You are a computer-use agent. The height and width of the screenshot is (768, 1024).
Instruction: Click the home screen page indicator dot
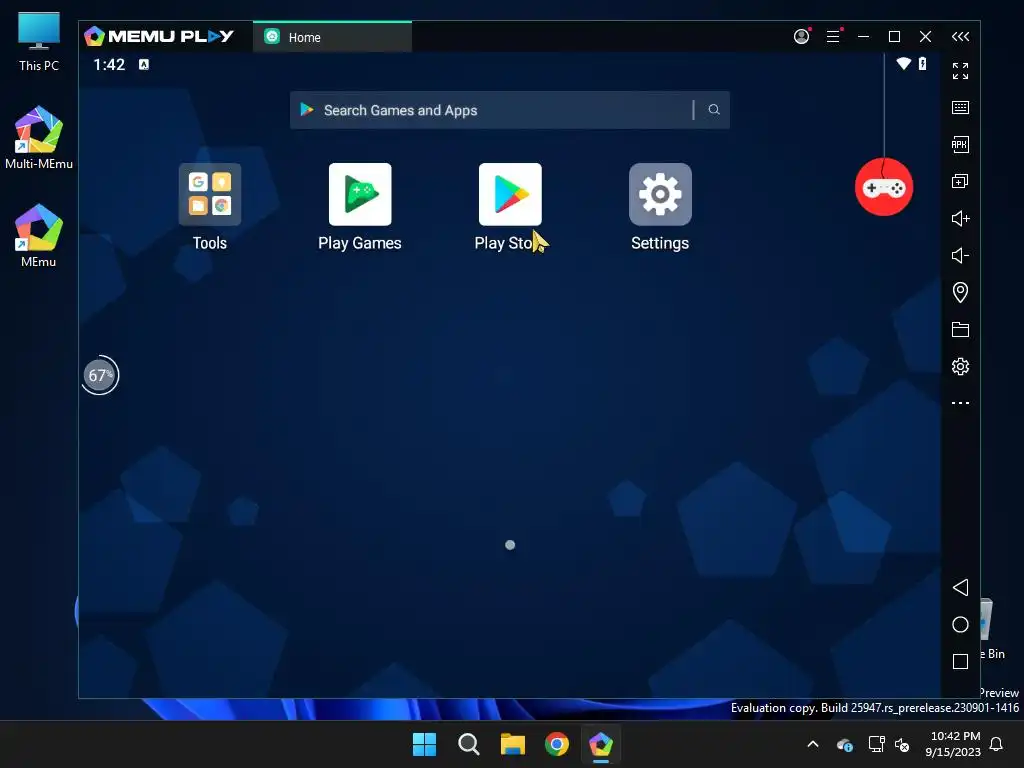coord(510,545)
